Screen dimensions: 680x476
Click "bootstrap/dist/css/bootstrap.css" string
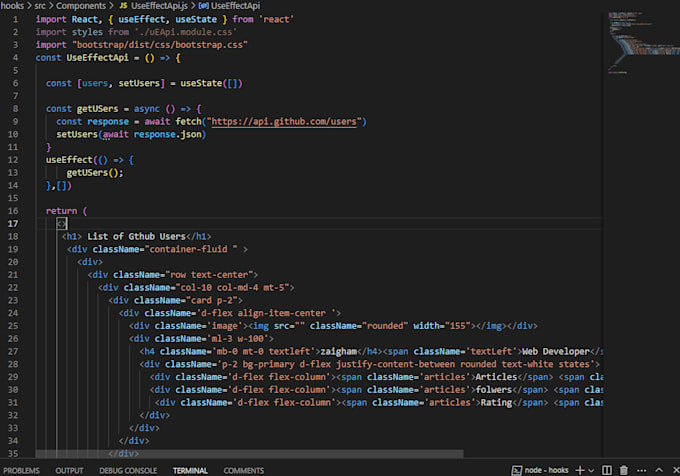click(x=160, y=45)
